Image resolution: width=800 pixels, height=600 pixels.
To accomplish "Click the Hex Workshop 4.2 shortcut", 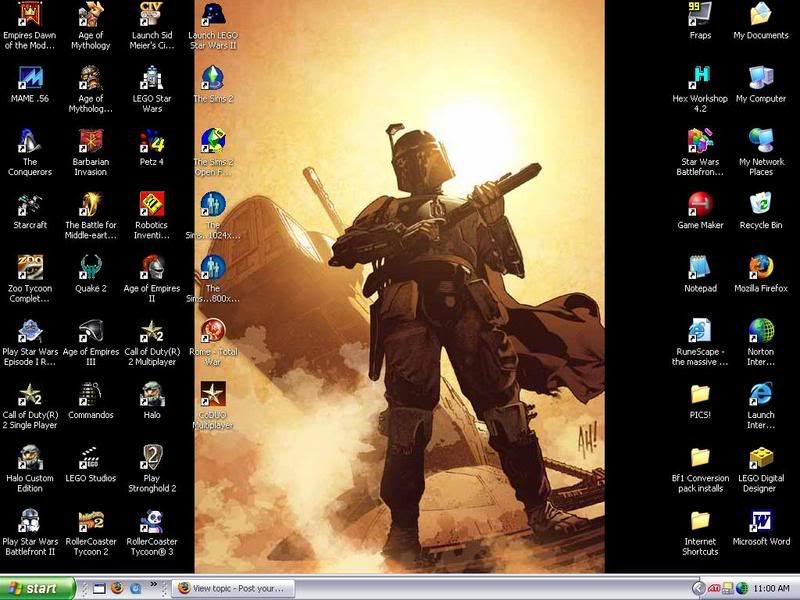I will pos(700,89).
